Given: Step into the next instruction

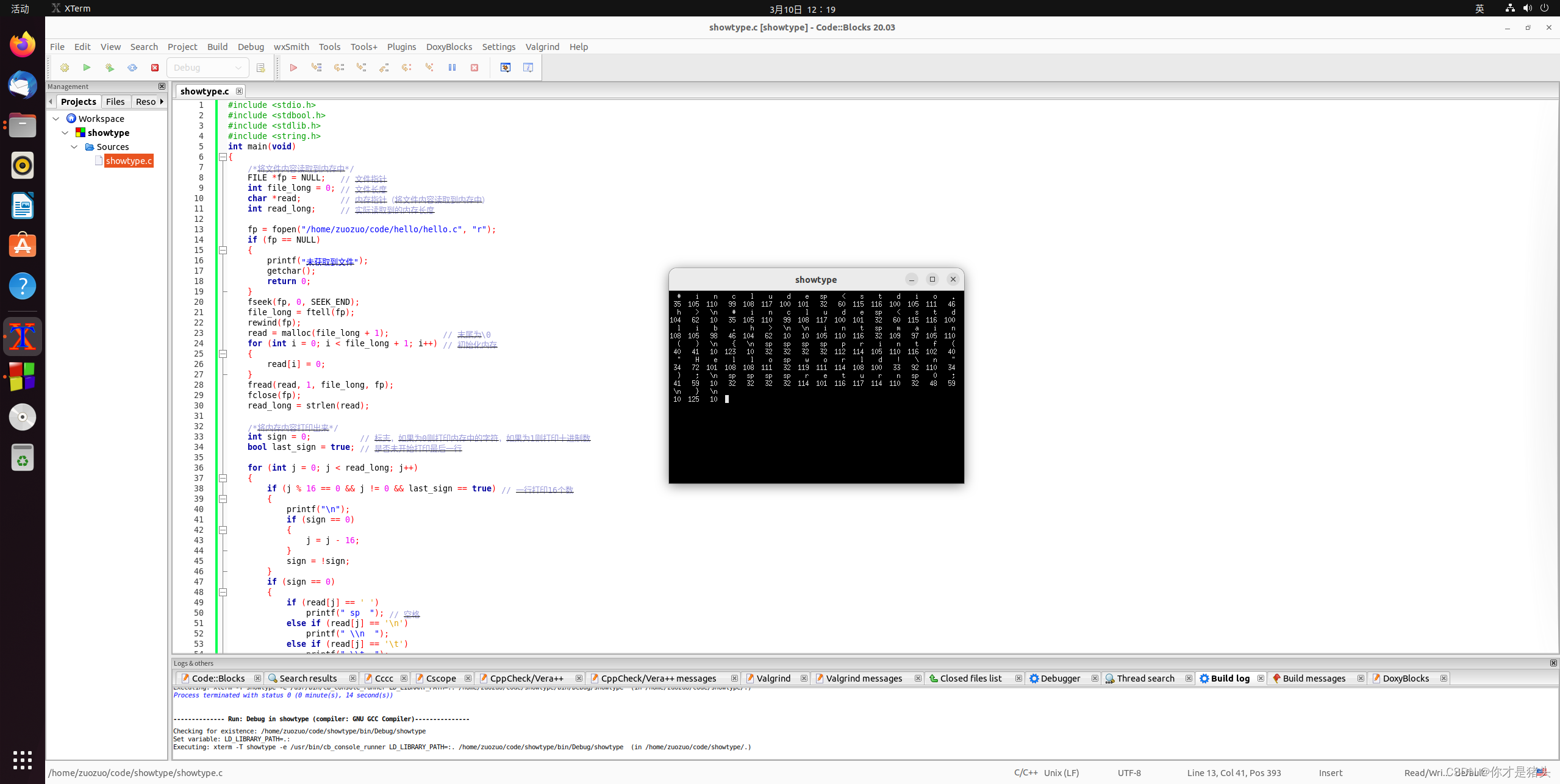Looking at the screenshot, I should click(x=361, y=67).
